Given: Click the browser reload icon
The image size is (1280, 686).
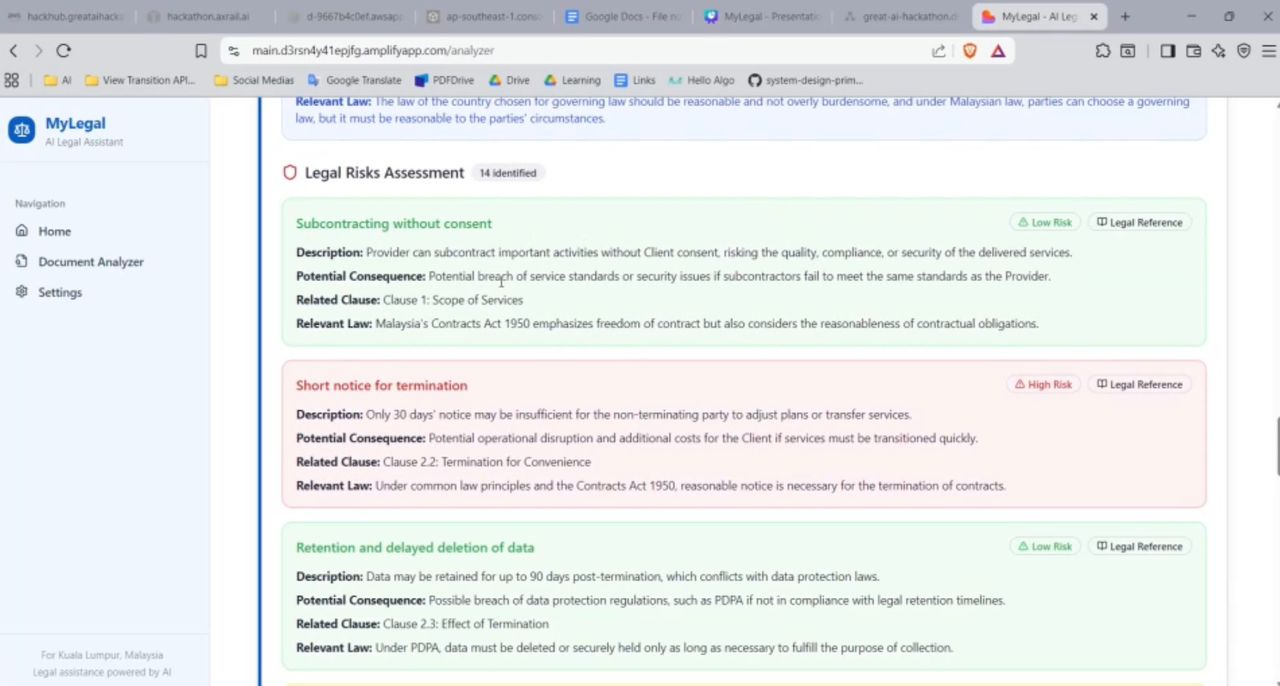Looking at the screenshot, I should tap(63, 50).
